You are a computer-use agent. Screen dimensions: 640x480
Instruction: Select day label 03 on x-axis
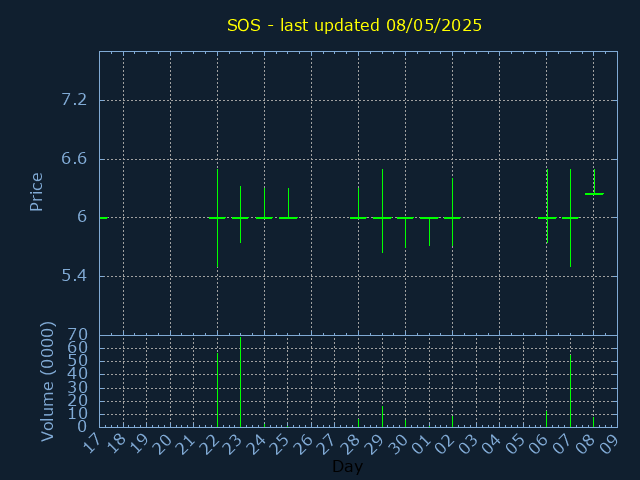468,443
